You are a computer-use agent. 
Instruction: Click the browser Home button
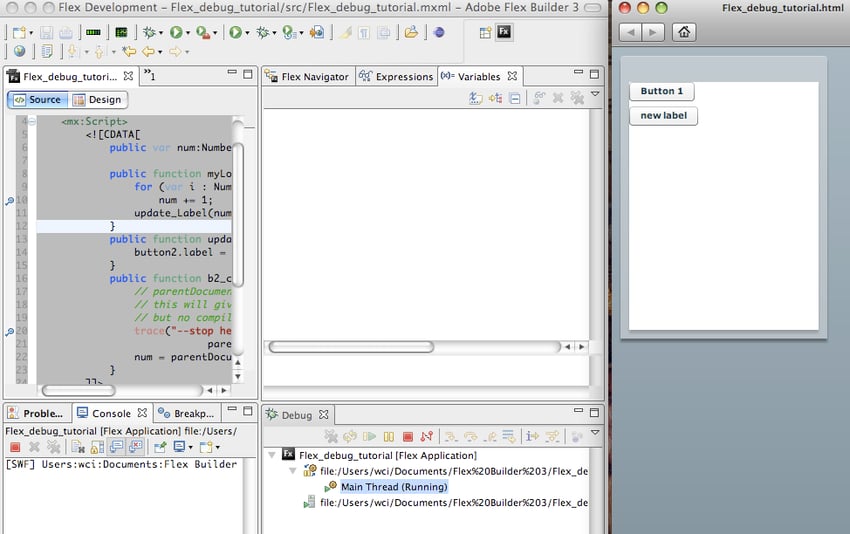tap(684, 32)
